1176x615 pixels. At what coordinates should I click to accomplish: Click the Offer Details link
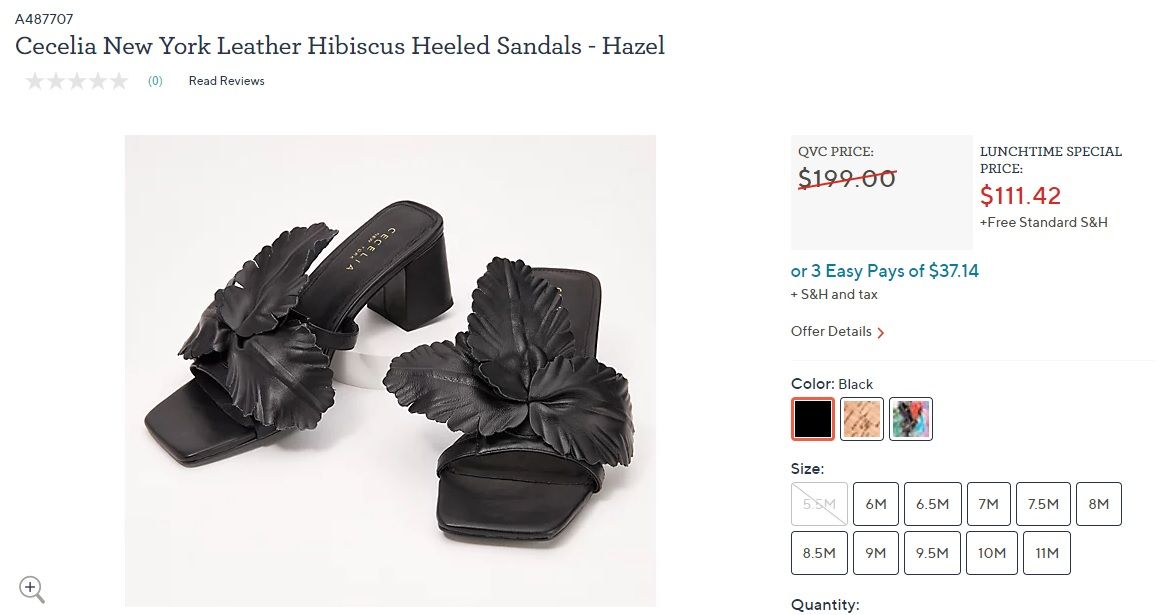831,332
